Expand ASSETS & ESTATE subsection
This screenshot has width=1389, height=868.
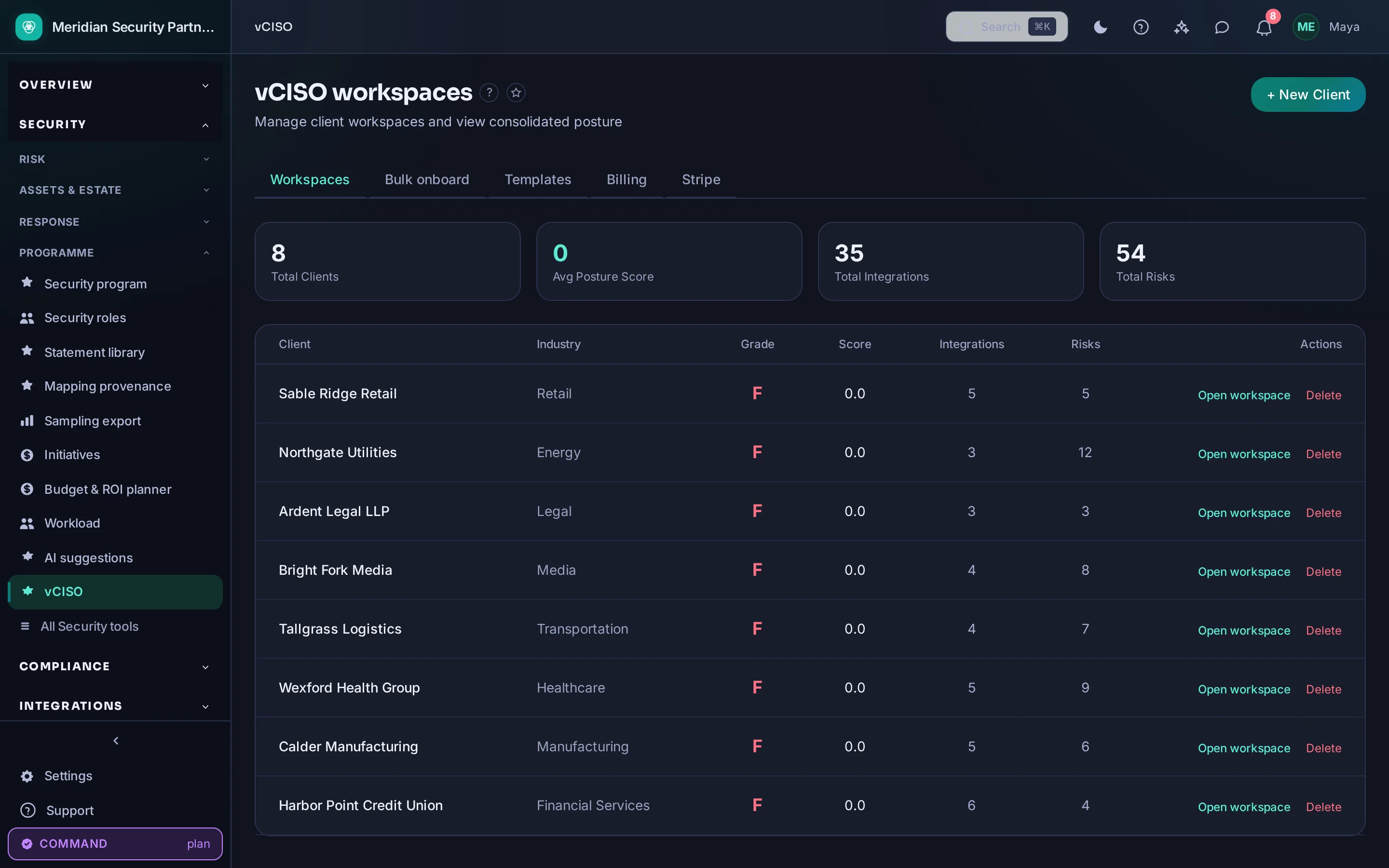(x=115, y=190)
